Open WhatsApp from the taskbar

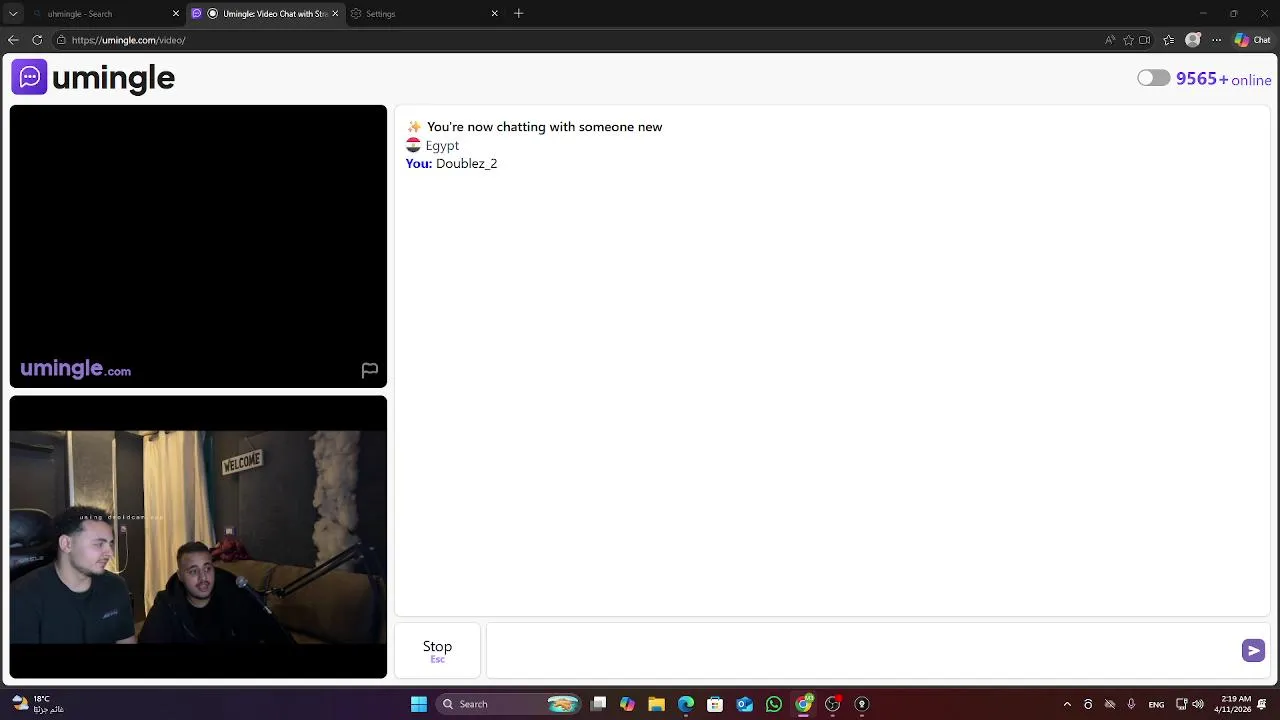(x=774, y=704)
